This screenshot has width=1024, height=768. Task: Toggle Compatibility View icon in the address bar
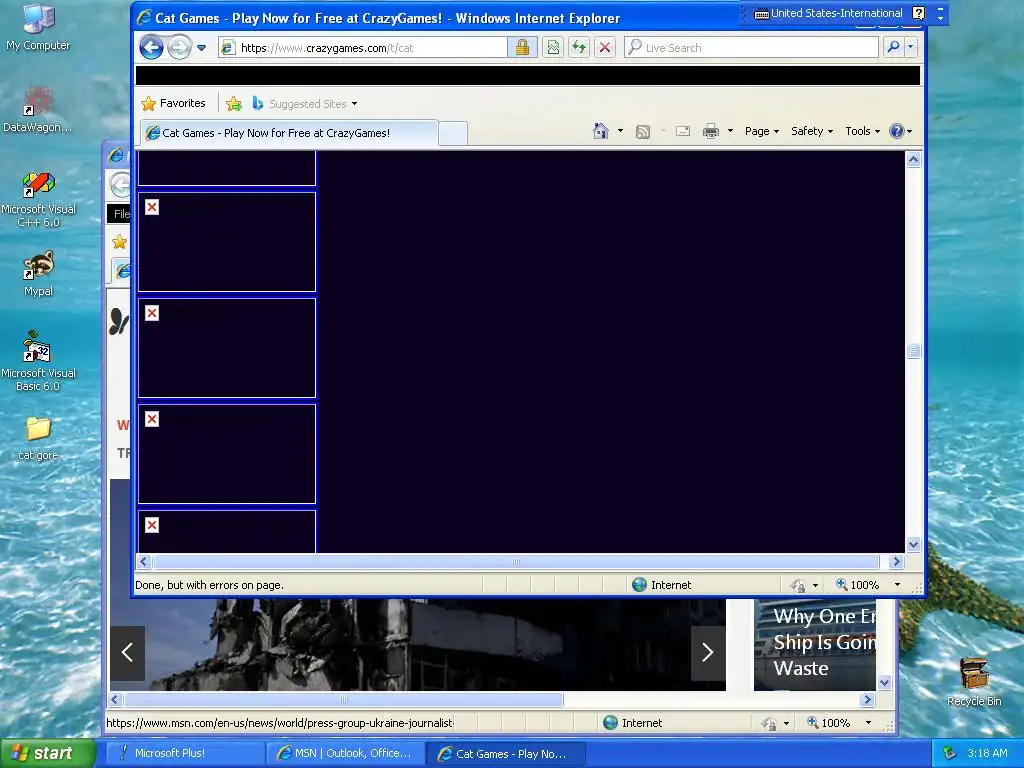[553, 47]
